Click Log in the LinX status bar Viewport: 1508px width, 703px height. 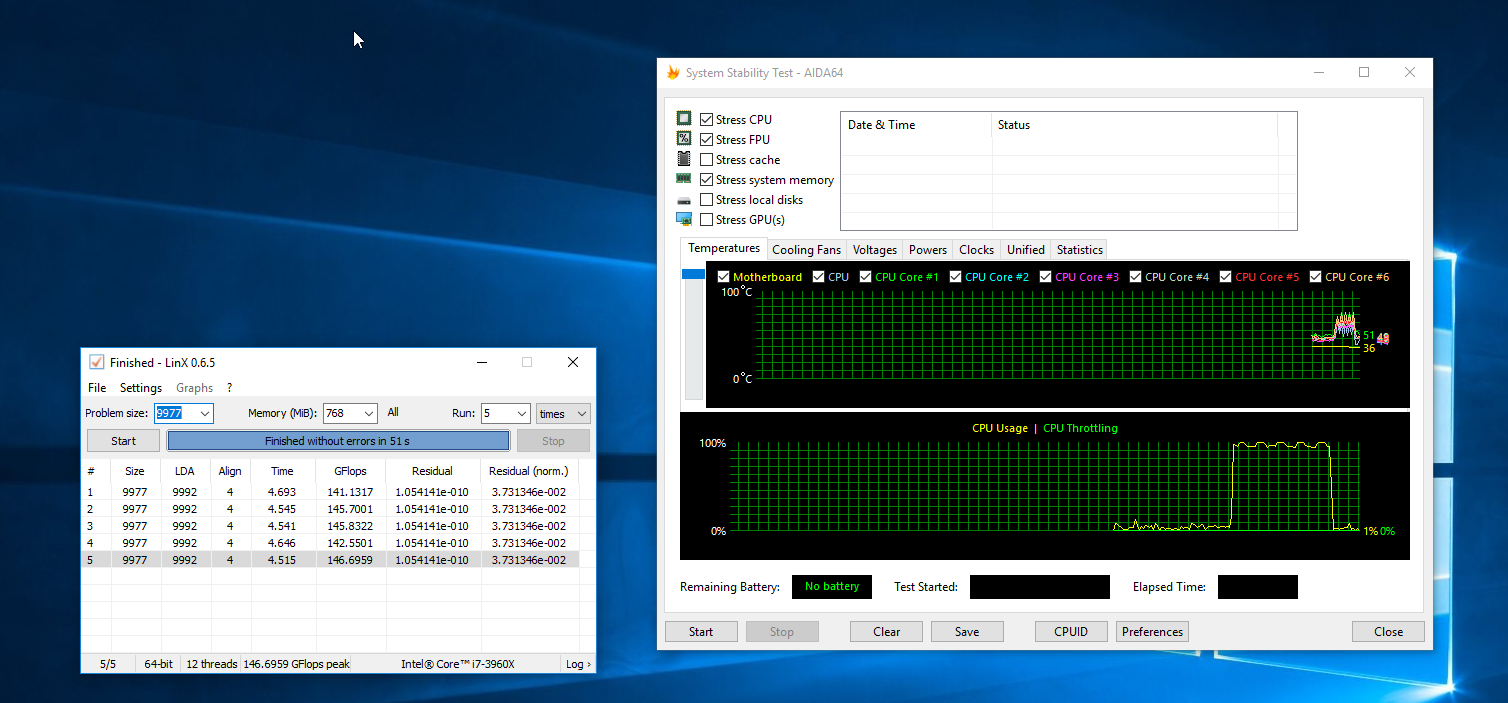[578, 664]
